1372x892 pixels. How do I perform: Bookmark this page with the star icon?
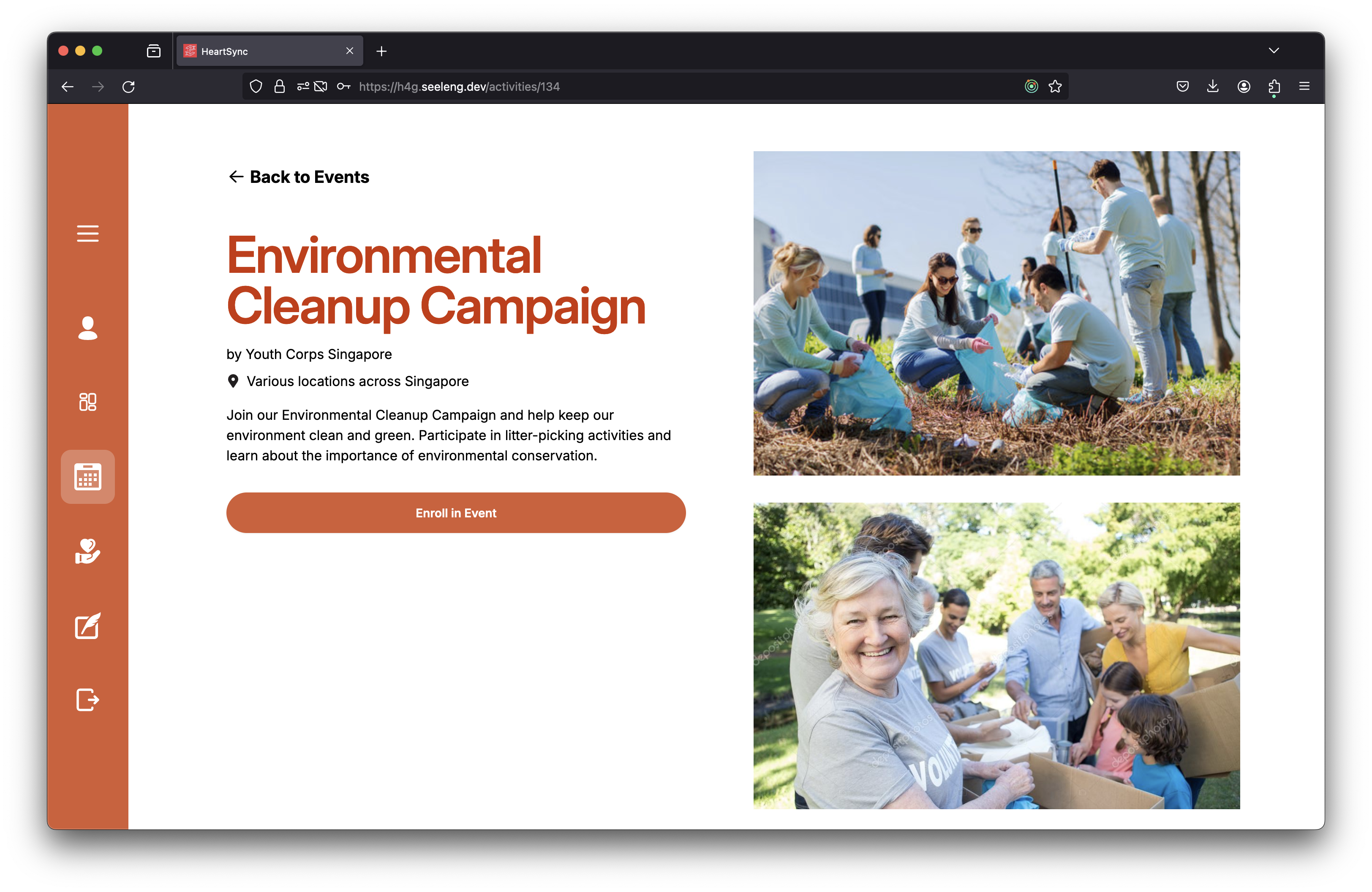click(x=1055, y=87)
